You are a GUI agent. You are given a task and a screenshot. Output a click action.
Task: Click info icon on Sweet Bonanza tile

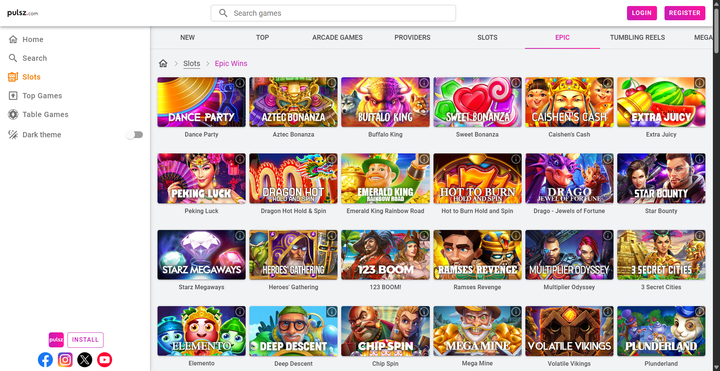pyautogui.click(x=516, y=83)
